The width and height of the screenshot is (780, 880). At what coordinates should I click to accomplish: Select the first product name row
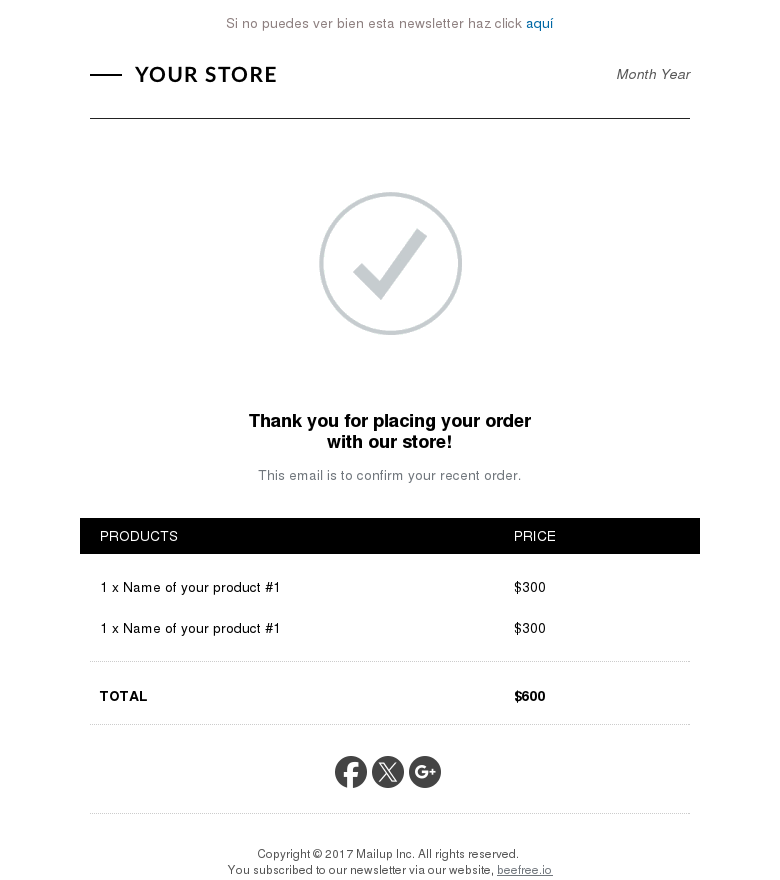click(x=190, y=587)
